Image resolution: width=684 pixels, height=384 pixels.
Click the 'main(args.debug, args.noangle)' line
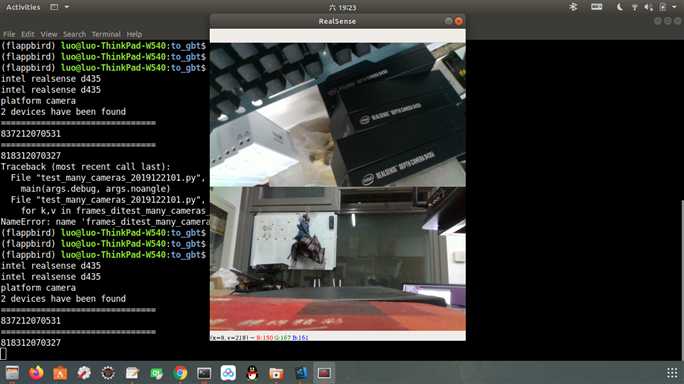pyautogui.click(x=95, y=189)
